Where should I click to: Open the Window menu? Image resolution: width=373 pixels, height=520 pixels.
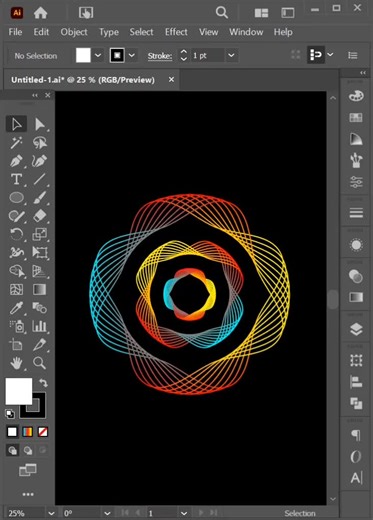point(246,32)
